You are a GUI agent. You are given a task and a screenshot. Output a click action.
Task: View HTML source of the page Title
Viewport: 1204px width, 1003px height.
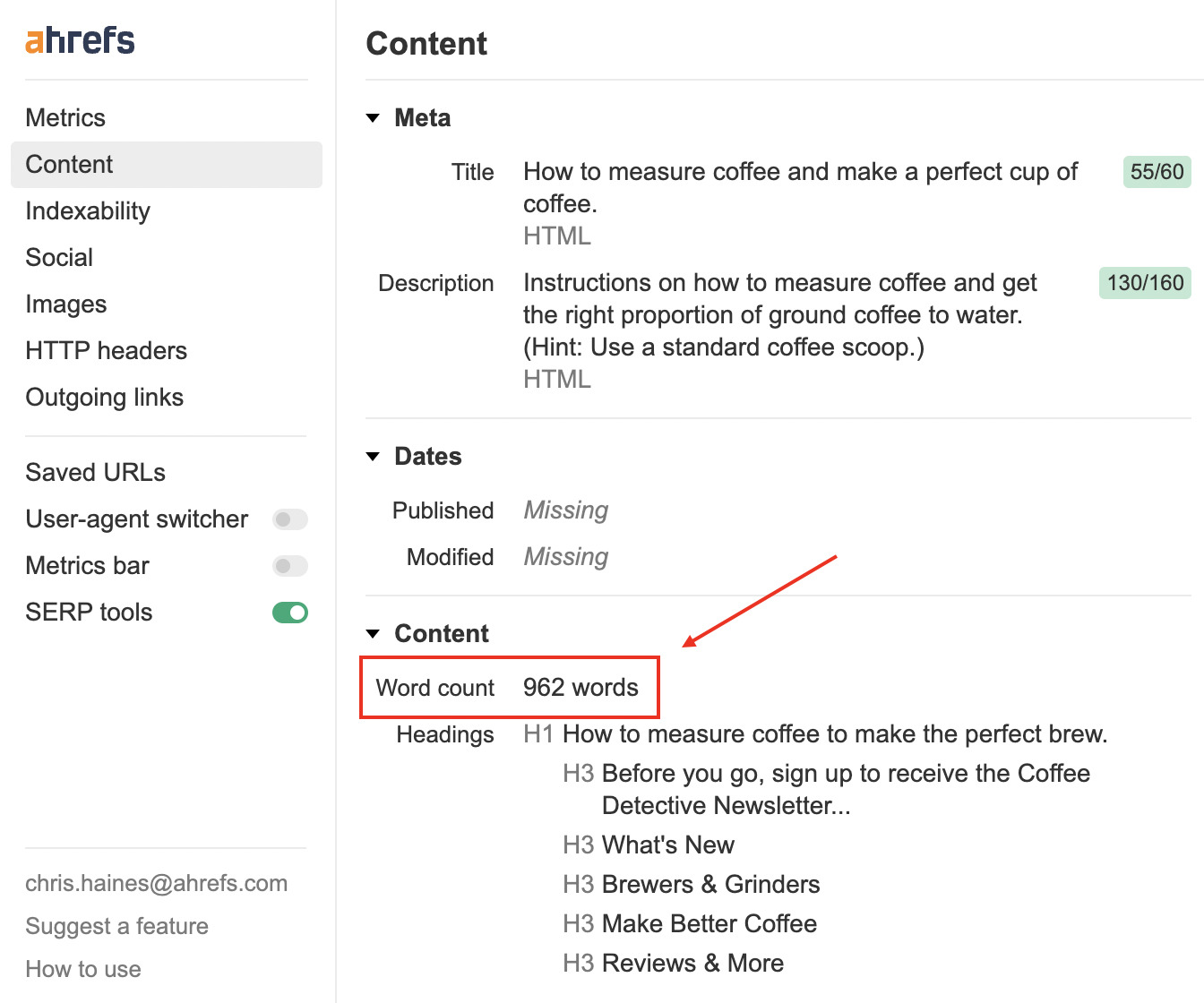pyautogui.click(x=556, y=236)
